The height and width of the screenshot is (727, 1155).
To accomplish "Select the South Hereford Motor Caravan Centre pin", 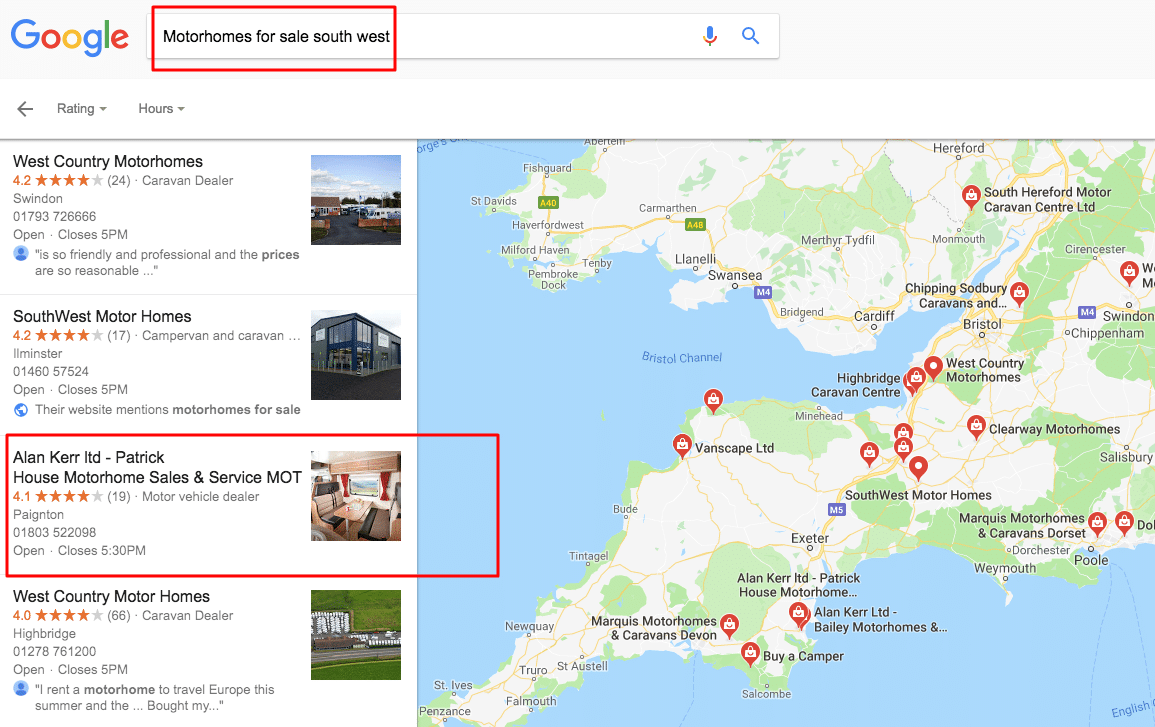I will point(971,196).
